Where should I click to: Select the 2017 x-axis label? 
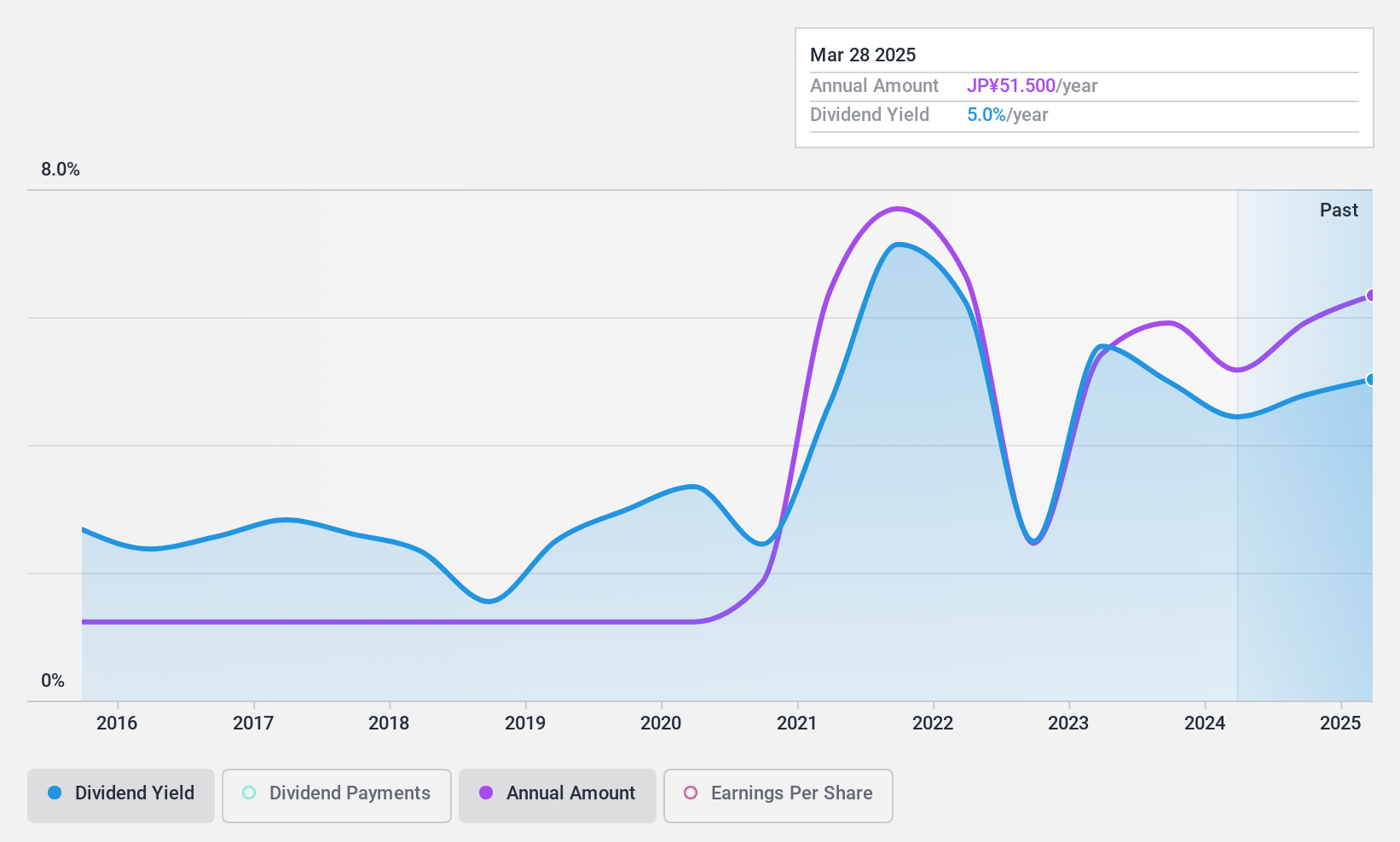(253, 724)
